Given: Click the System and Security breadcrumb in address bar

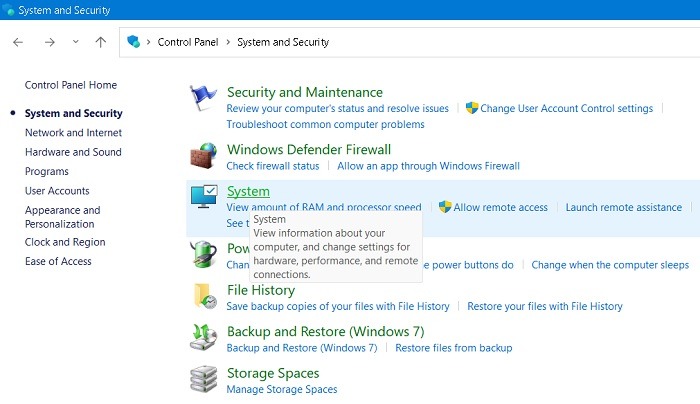Looking at the screenshot, I should (x=282, y=42).
